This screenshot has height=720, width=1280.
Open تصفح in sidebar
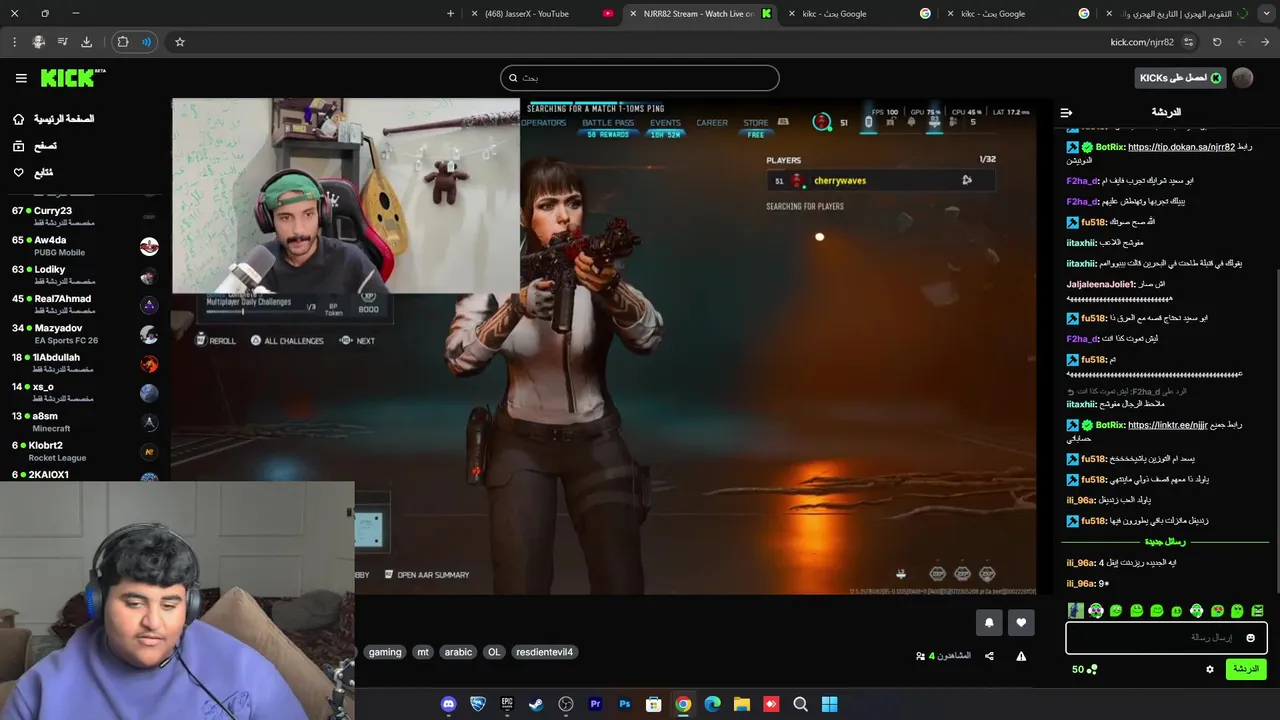(x=35, y=146)
